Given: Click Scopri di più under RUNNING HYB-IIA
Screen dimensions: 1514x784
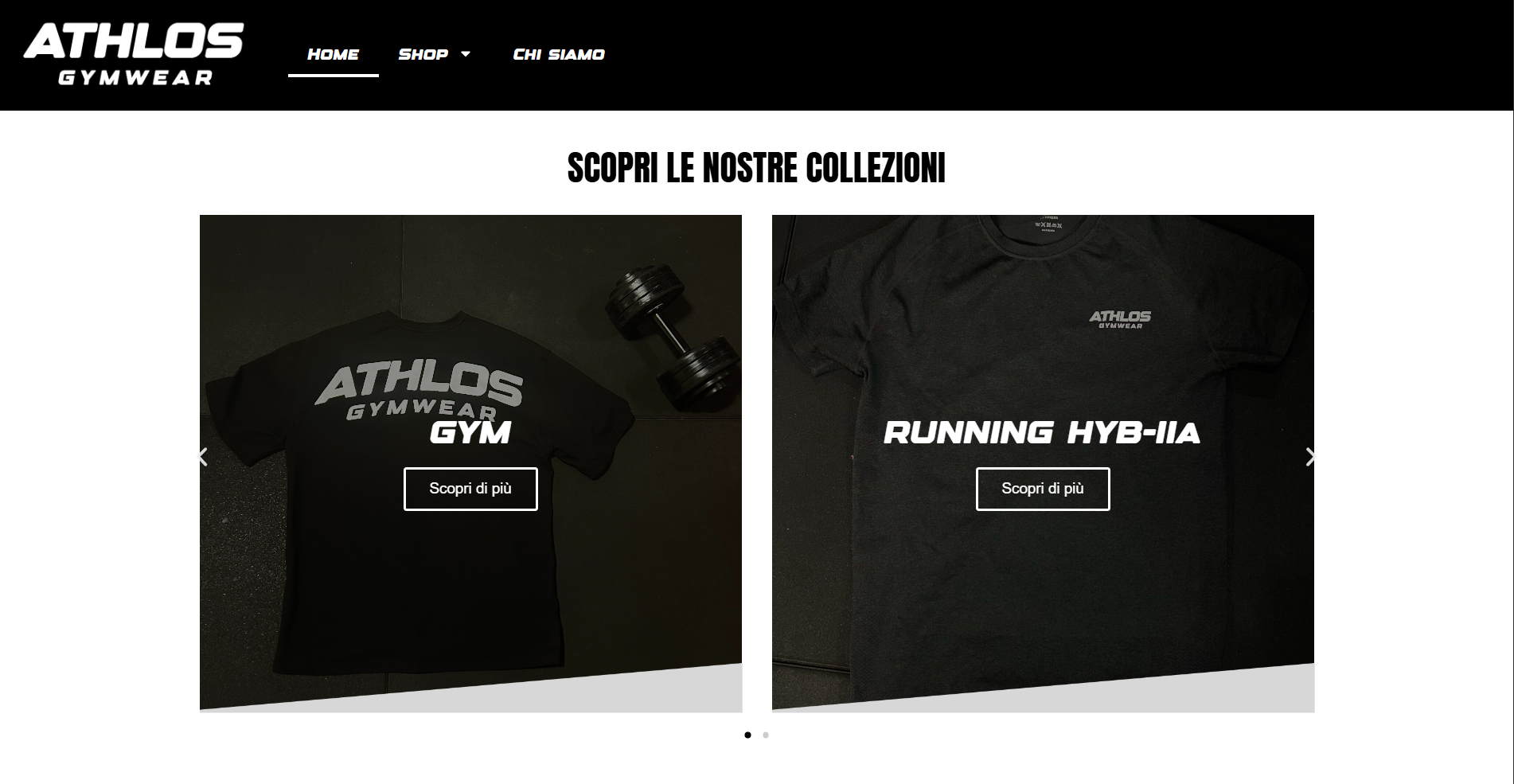Looking at the screenshot, I should coord(1043,489).
